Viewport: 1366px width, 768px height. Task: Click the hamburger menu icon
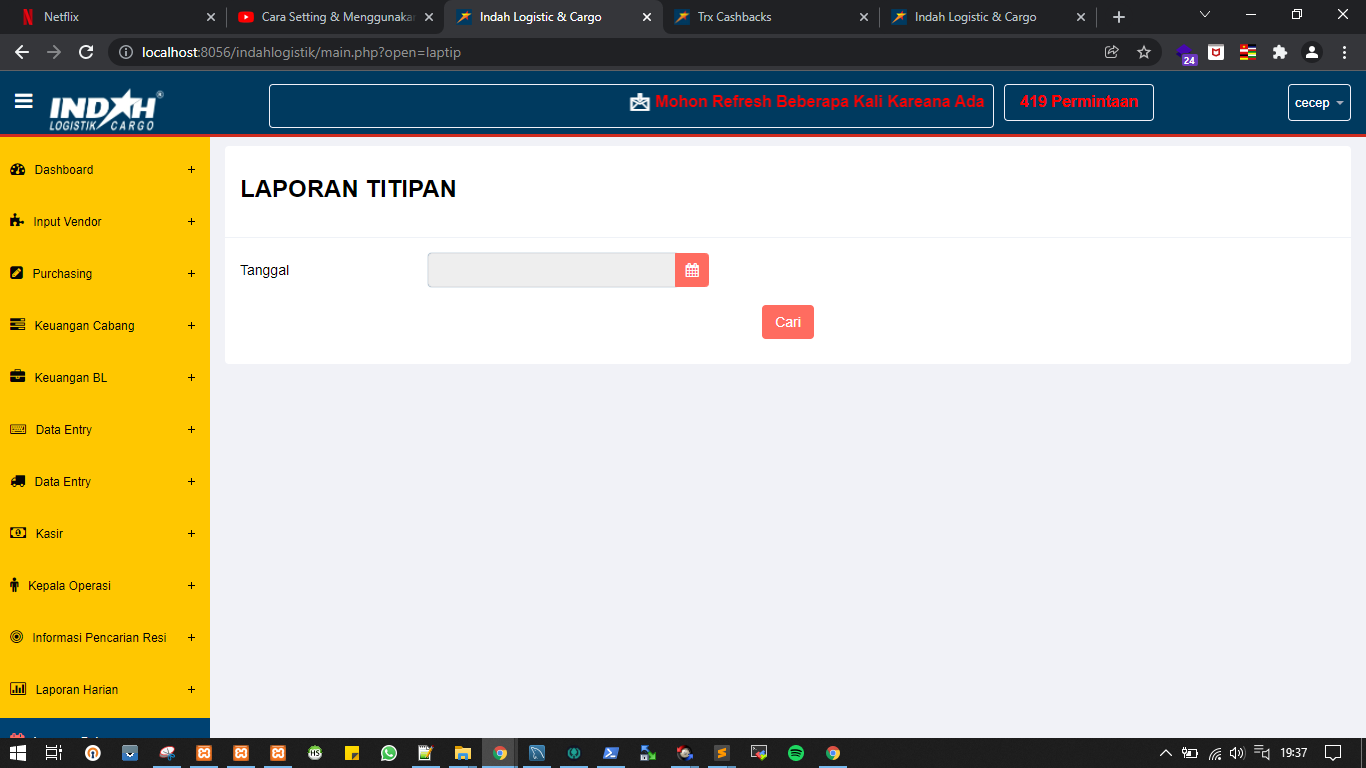(x=24, y=101)
